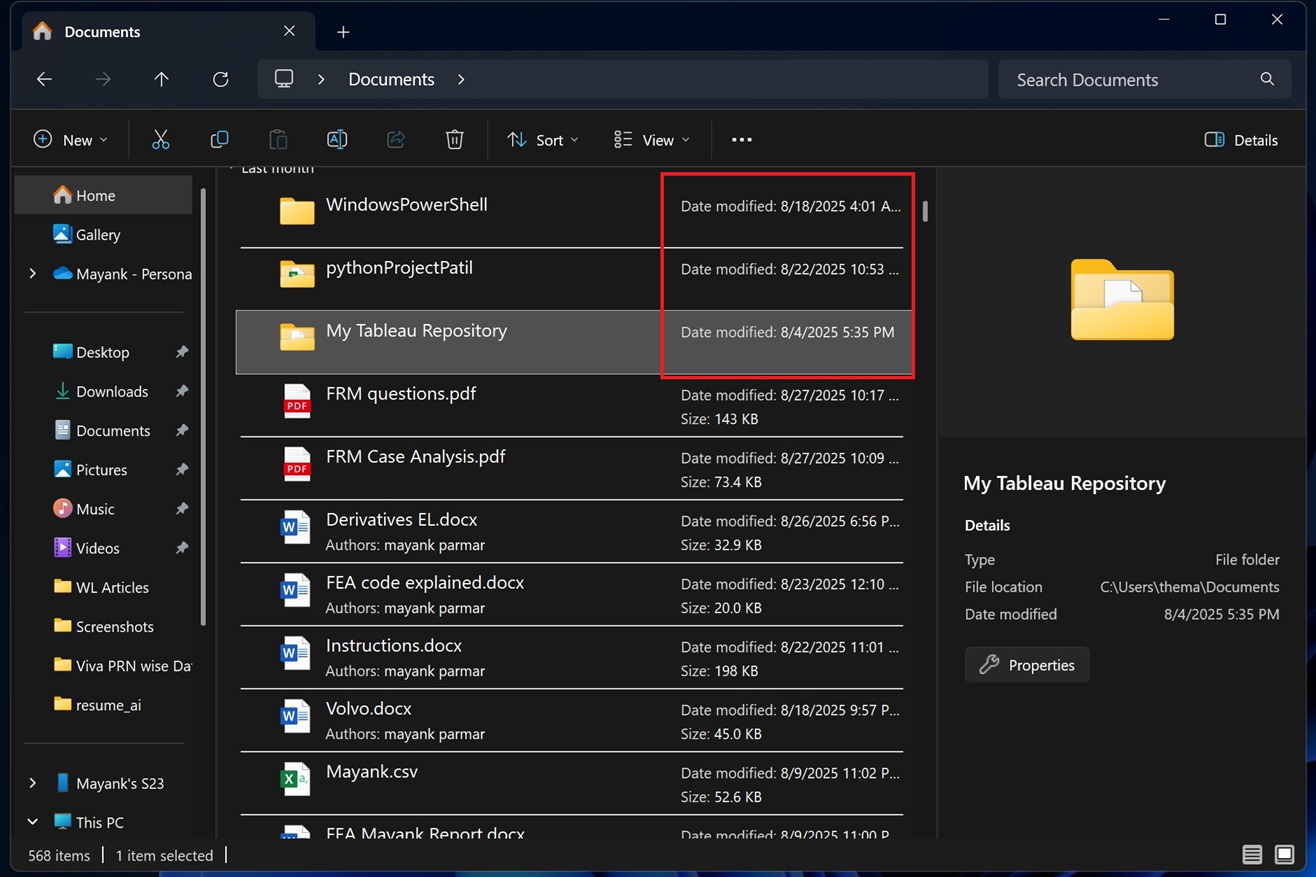Click the Search Documents field
This screenshot has height=877, width=1316.
[x=1130, y=79]
